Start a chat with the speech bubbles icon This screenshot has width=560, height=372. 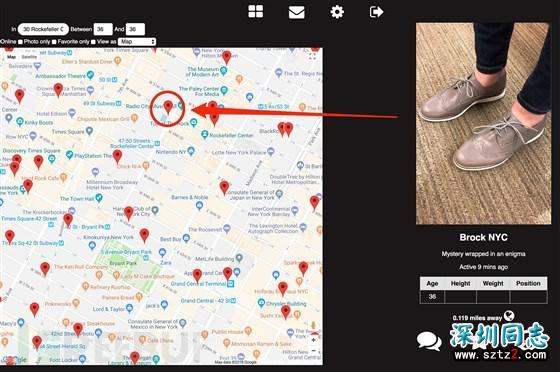click(x=429, y=340)
